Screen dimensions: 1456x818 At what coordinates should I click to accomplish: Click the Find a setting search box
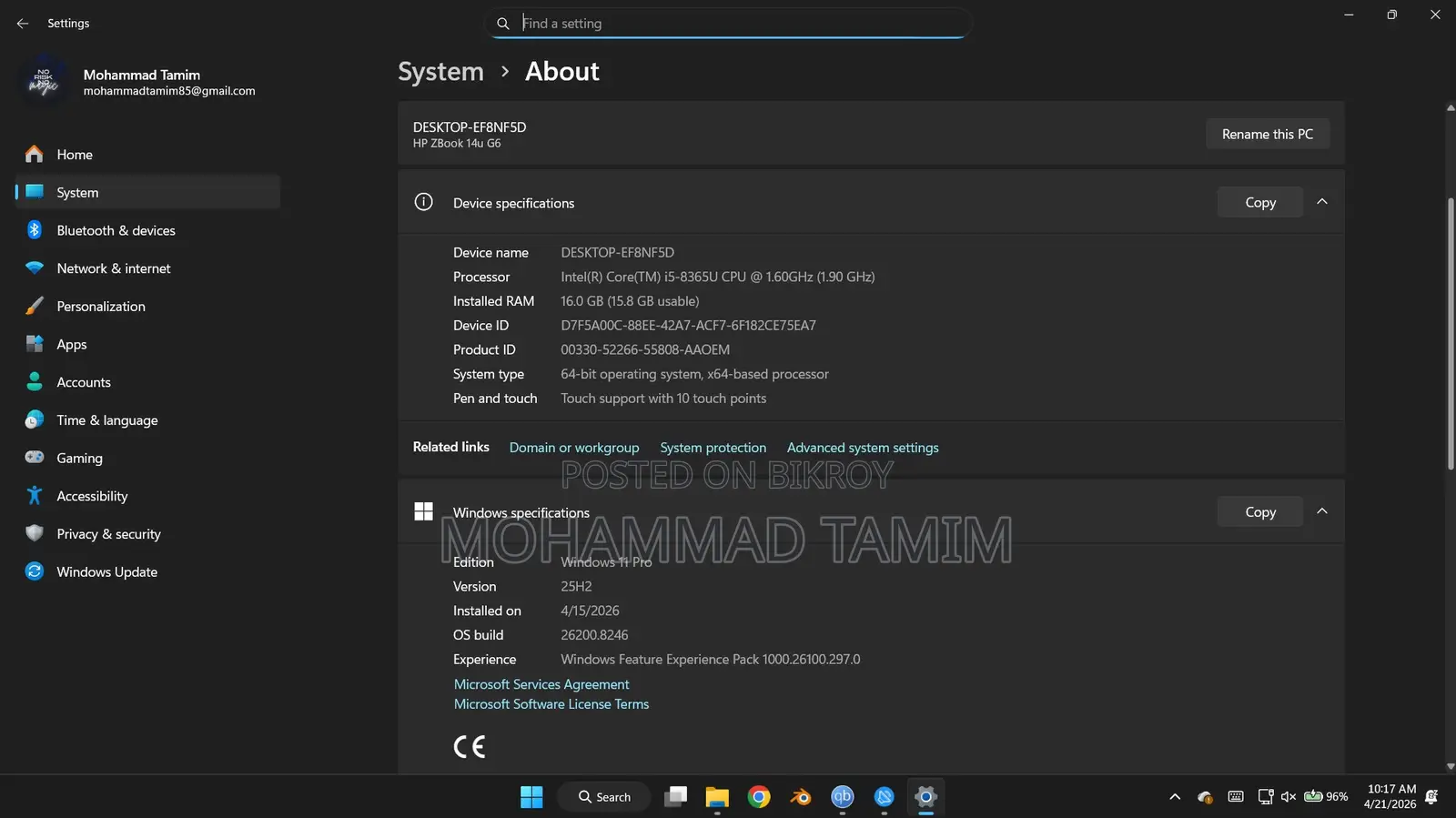(x=728, y=24)
